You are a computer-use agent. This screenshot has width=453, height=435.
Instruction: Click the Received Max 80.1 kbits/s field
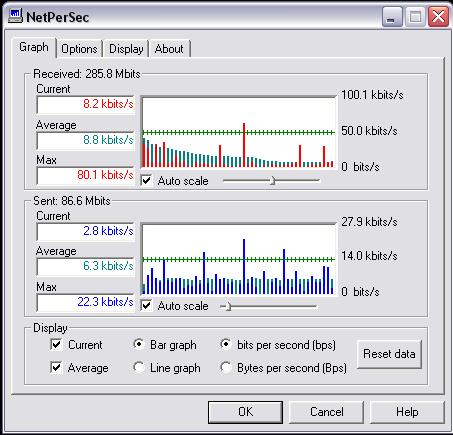(85, 175)
